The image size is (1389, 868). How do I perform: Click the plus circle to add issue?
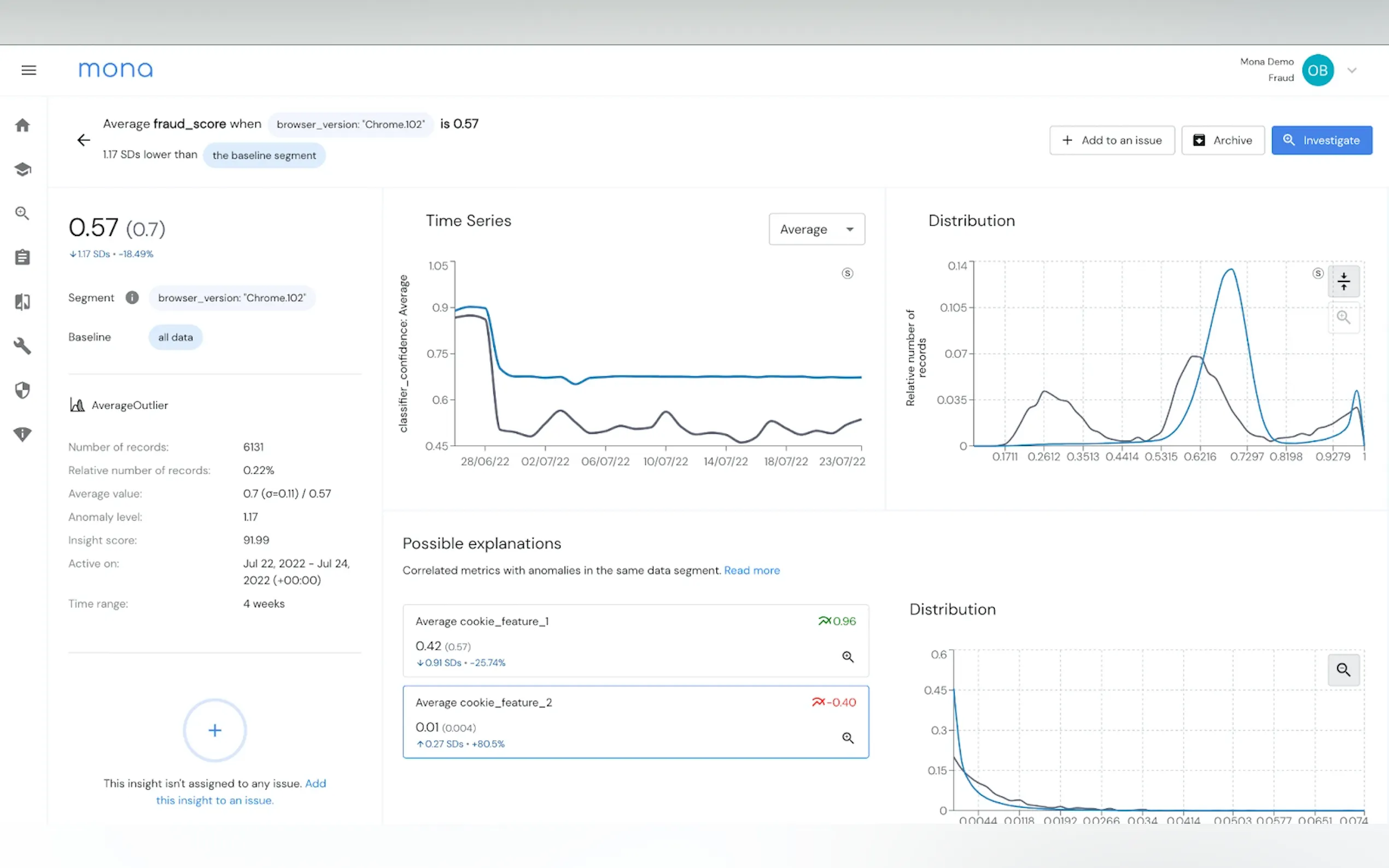coord(215,730)
